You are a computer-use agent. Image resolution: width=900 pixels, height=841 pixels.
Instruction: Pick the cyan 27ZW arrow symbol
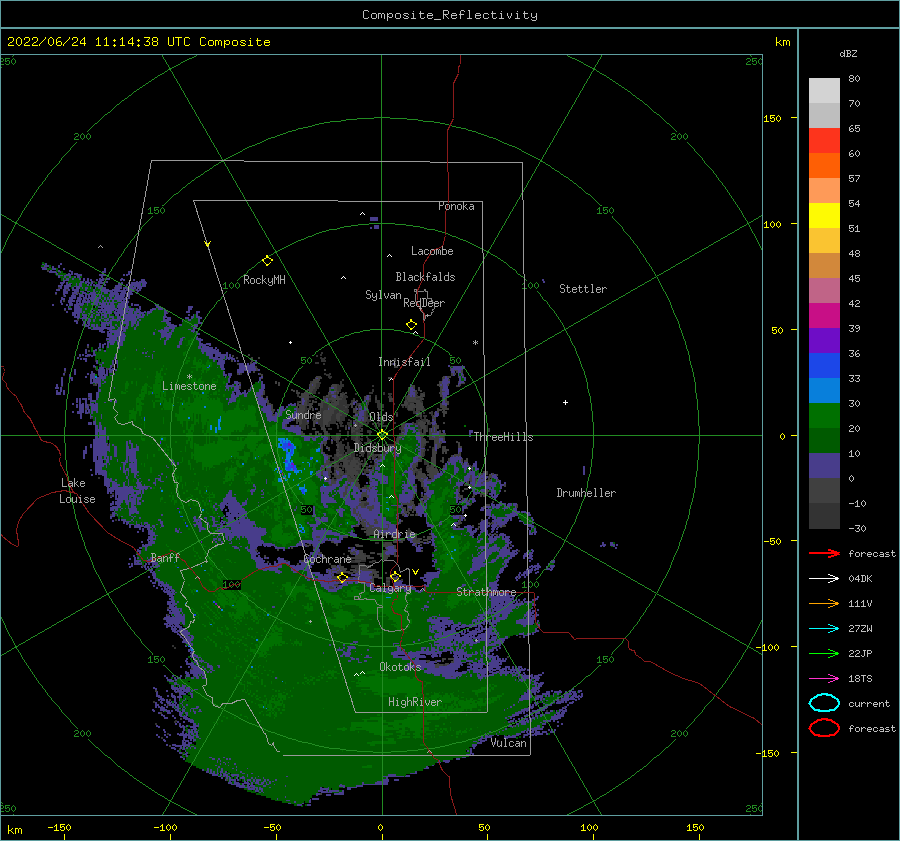tap(824, 629)
